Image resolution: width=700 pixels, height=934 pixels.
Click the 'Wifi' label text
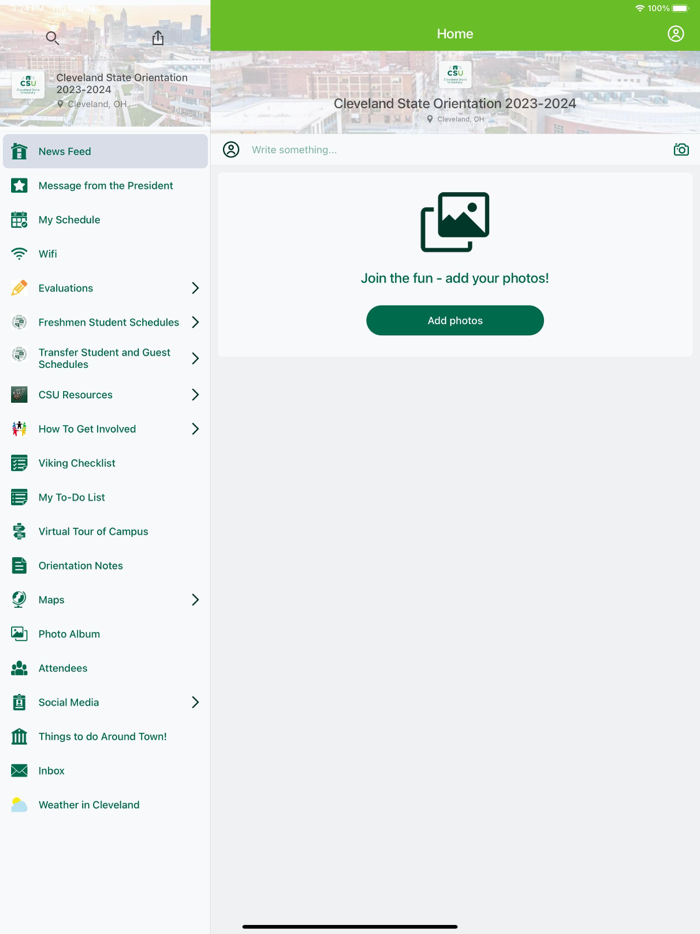pyautogui.click(x=48, y=254)
